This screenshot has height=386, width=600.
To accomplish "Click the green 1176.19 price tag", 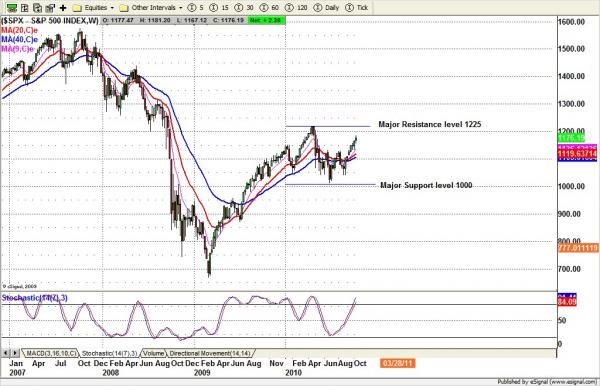I will [x=572, y=138].
